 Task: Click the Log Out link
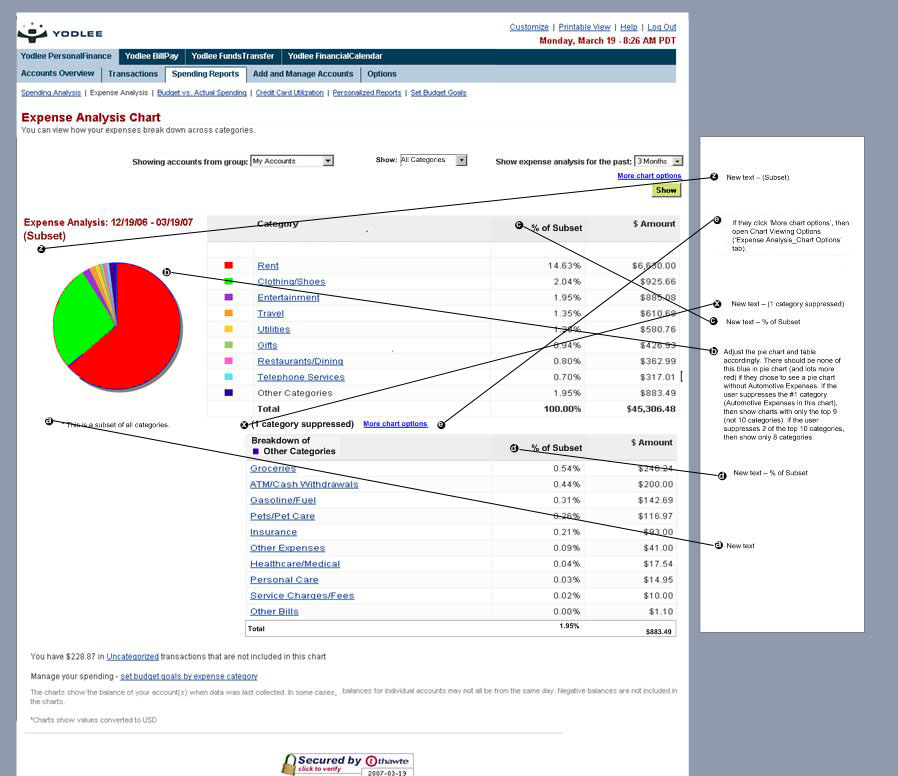tap(662, 27)
